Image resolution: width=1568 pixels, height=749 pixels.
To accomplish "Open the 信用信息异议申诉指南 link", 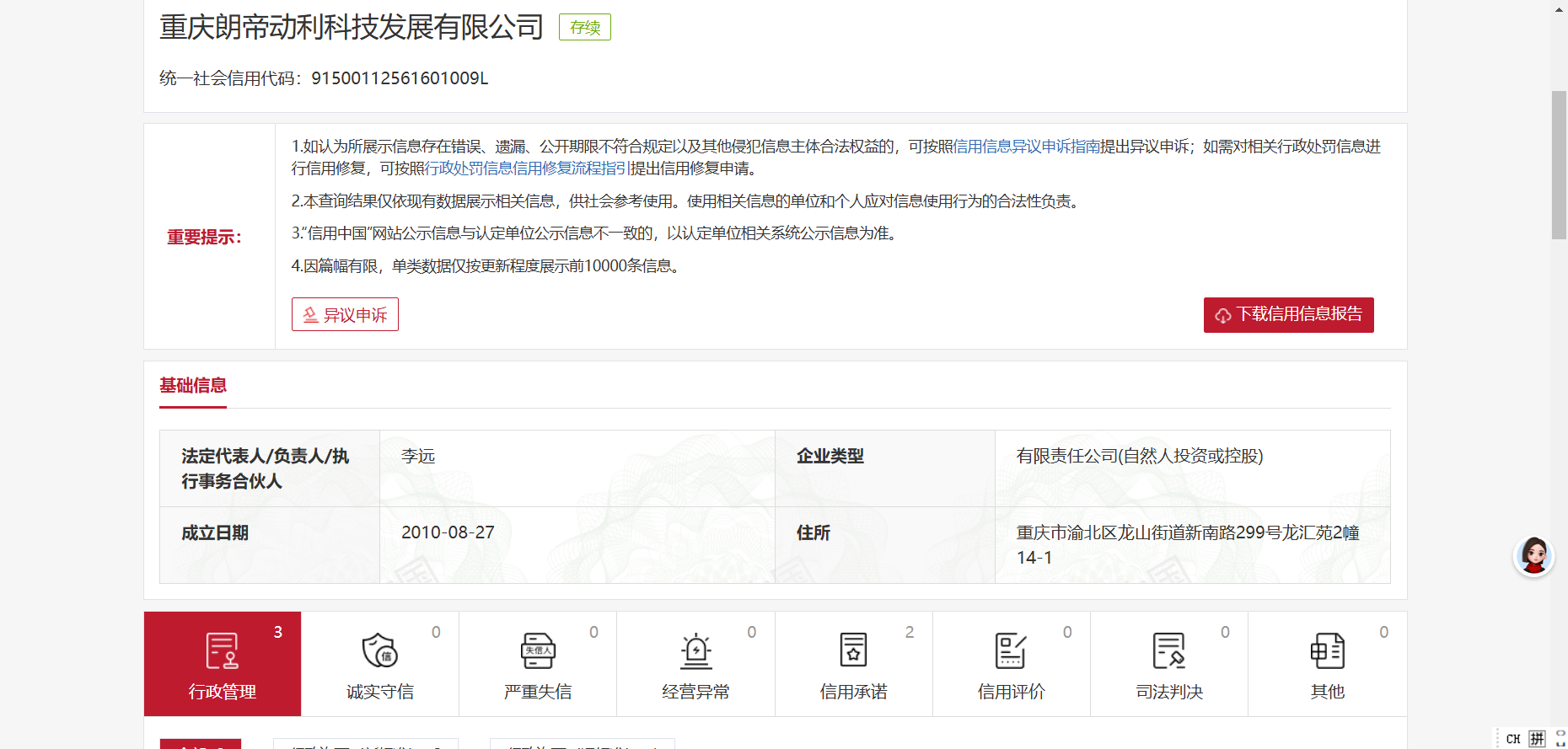I will click(1027, 147).
